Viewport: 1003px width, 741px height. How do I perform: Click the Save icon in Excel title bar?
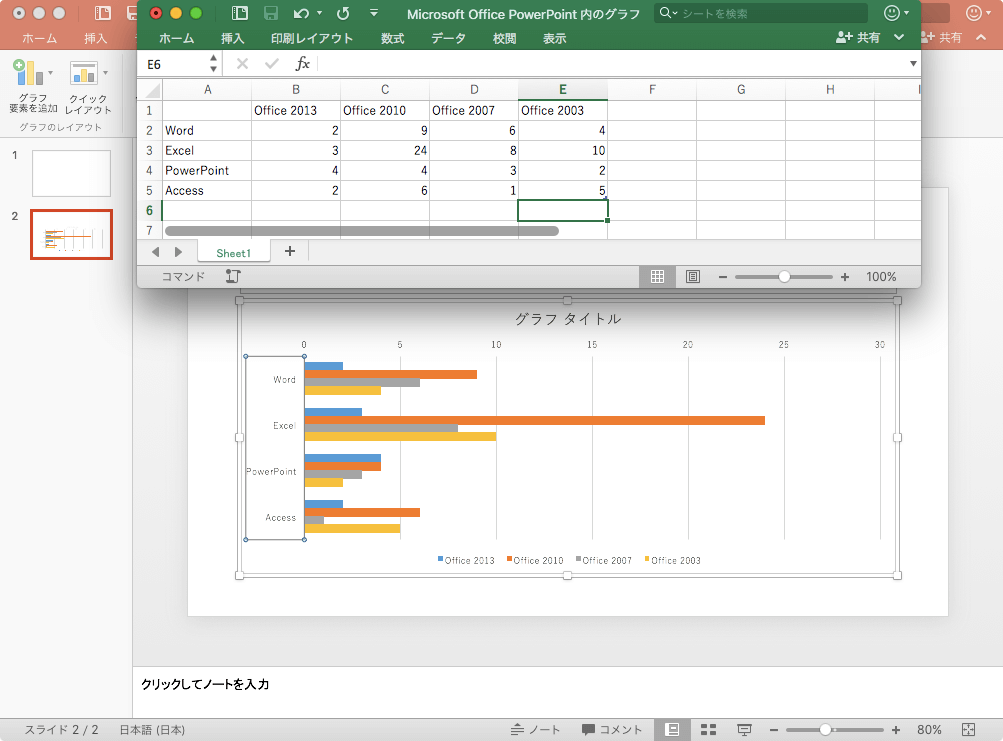(x=271, y=13)
